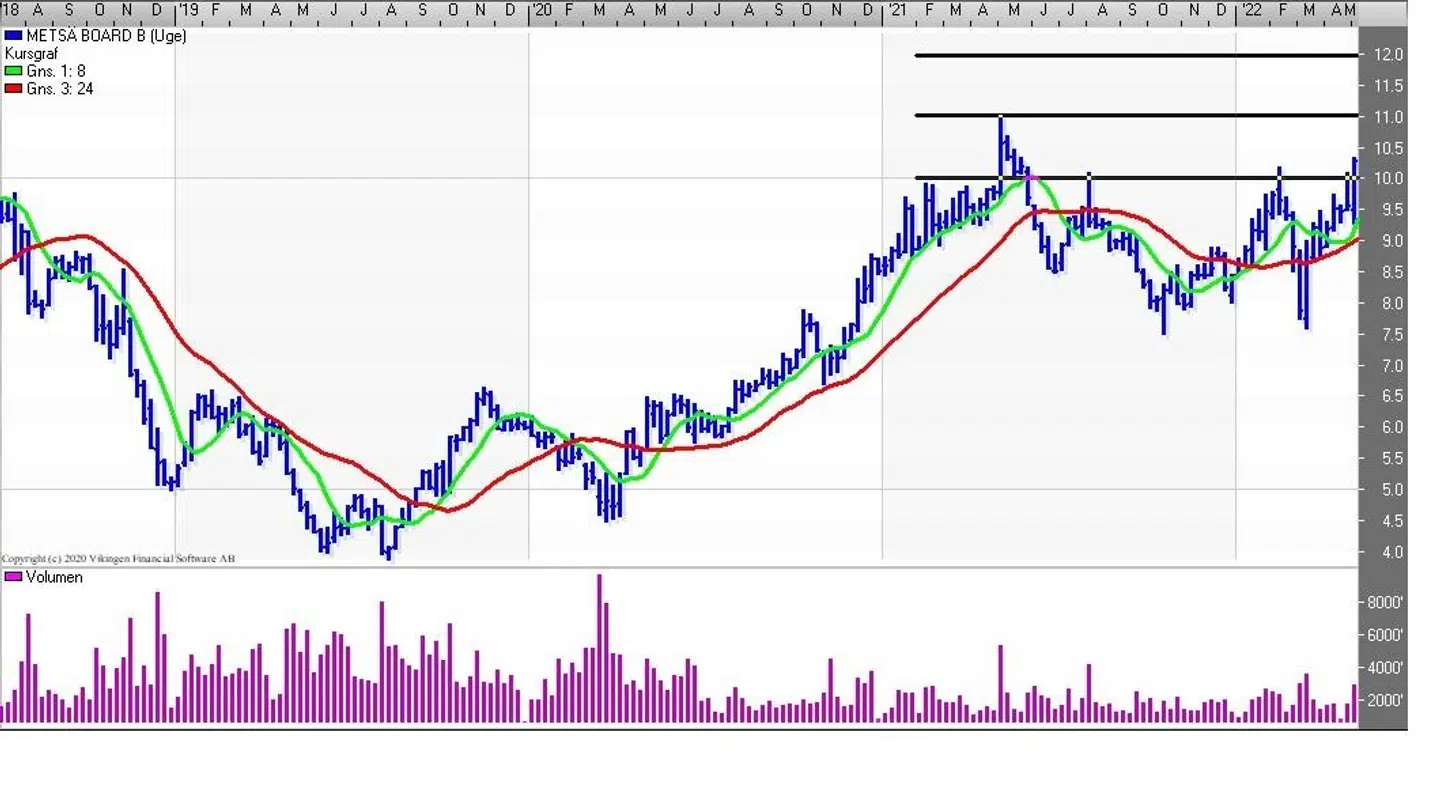Click the Kursgraf label in legend
This screenshot has width=1440, height=812.
click(x=30, y=53)
